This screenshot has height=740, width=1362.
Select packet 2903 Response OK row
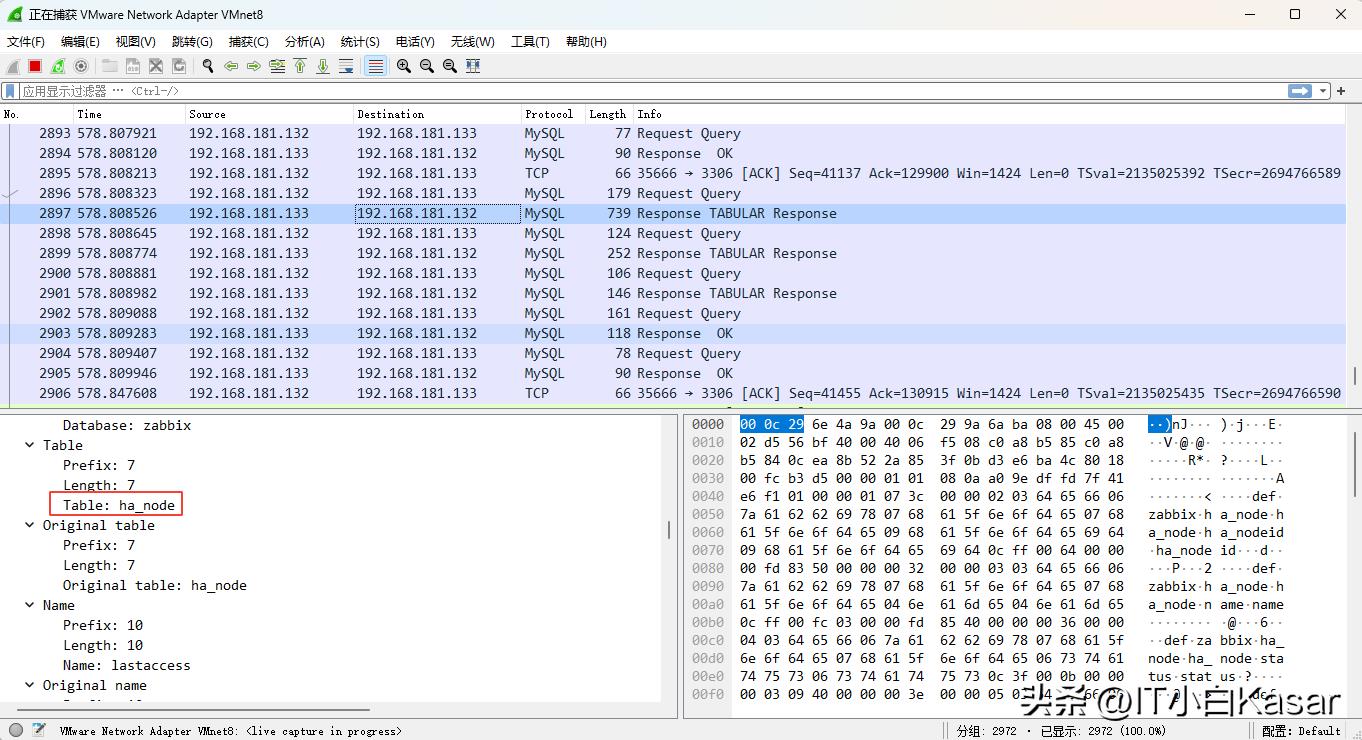673,333
